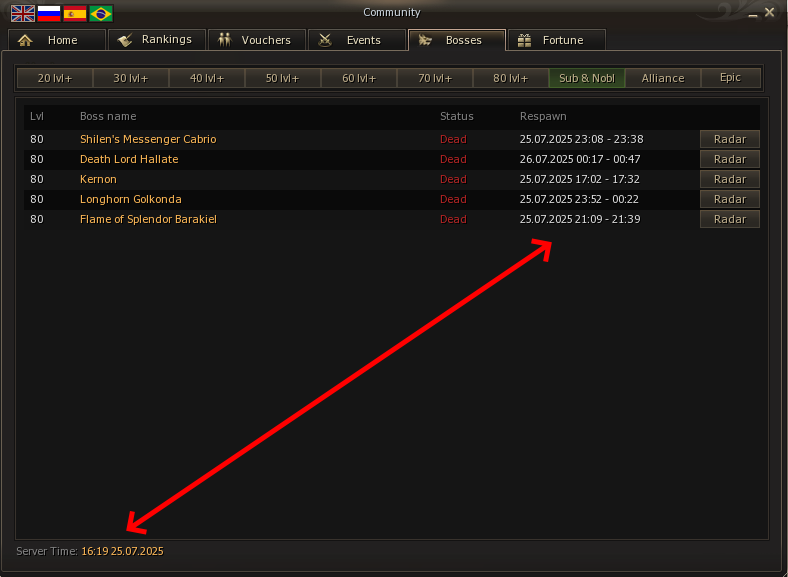Screen dimensions: 788x577
Task: Select the Sub & Nobl filter
Action: tap(587, 78)
